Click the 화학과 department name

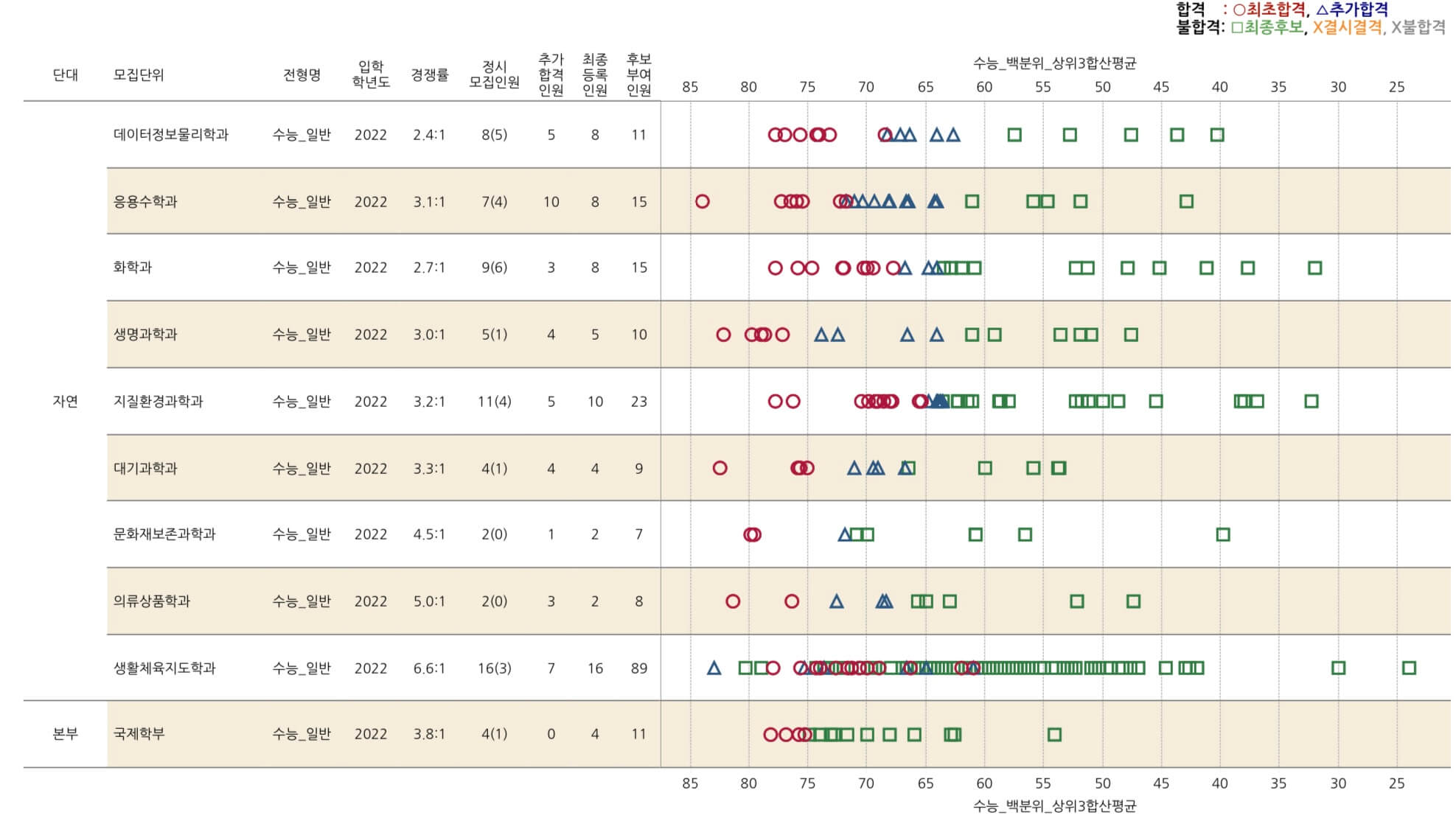133,268
